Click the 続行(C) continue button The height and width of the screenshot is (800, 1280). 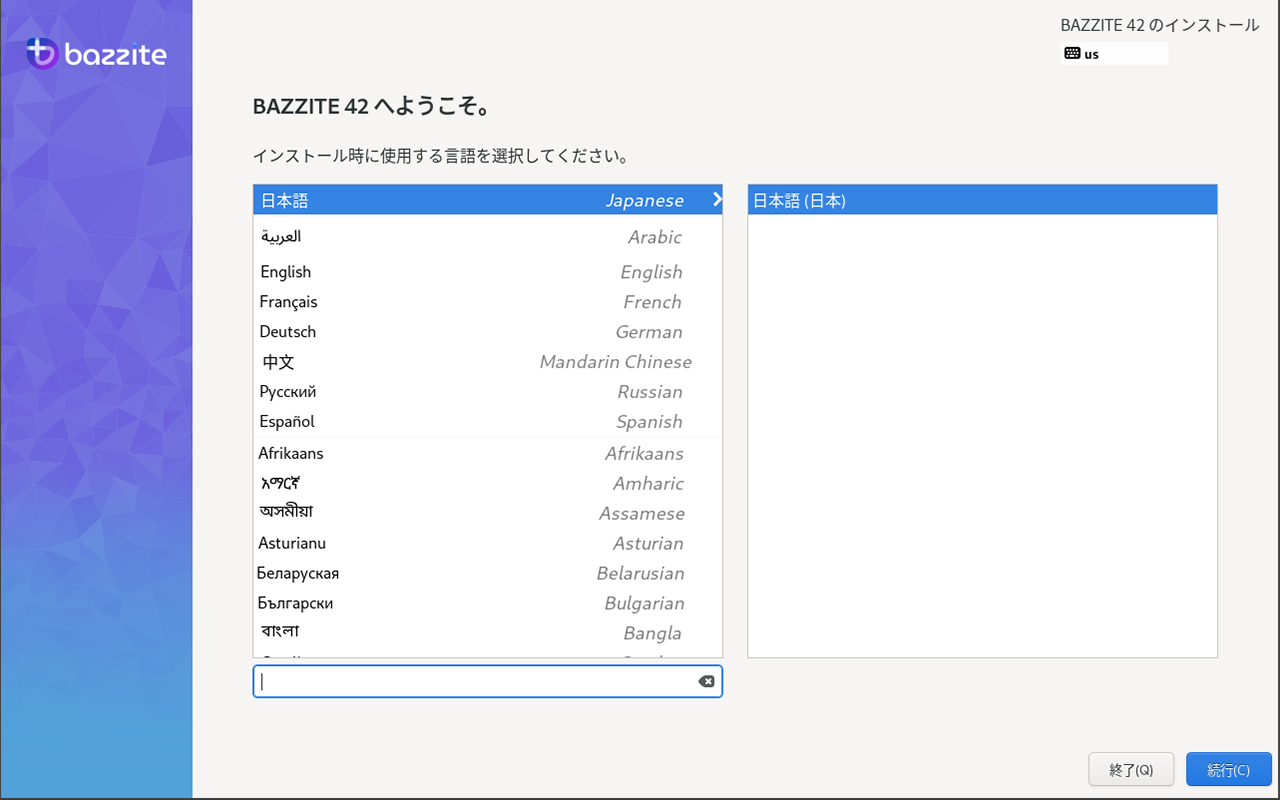[1229, 769]
